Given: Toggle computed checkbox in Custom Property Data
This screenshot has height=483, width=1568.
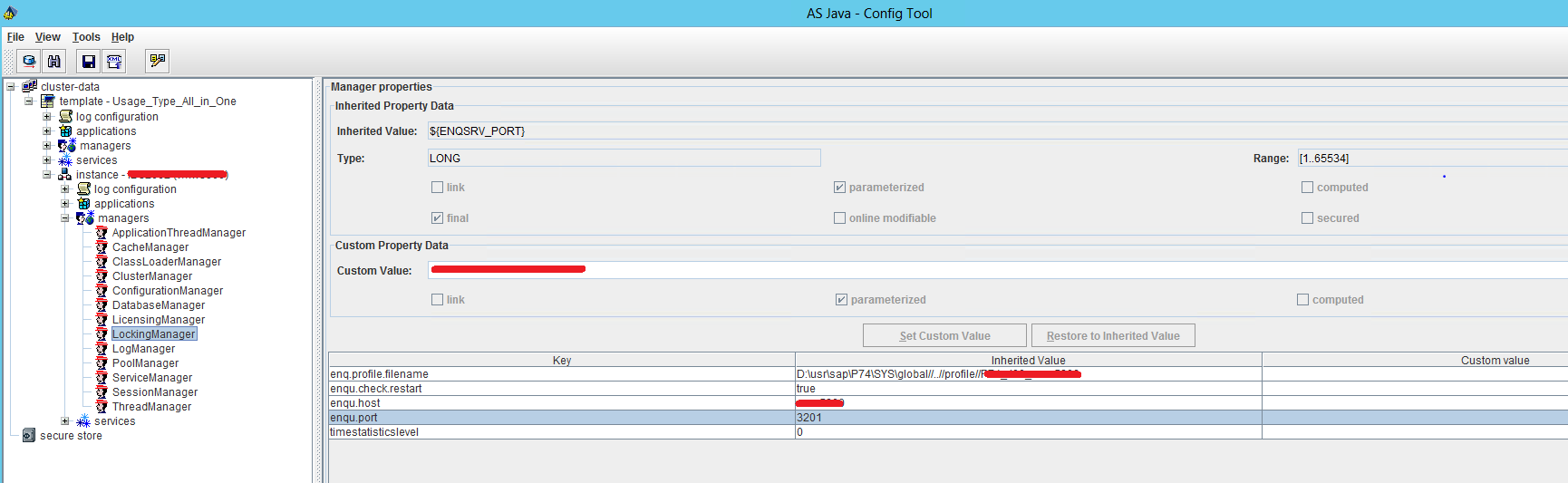Looking at the screenshot, I should [1303, 300].
